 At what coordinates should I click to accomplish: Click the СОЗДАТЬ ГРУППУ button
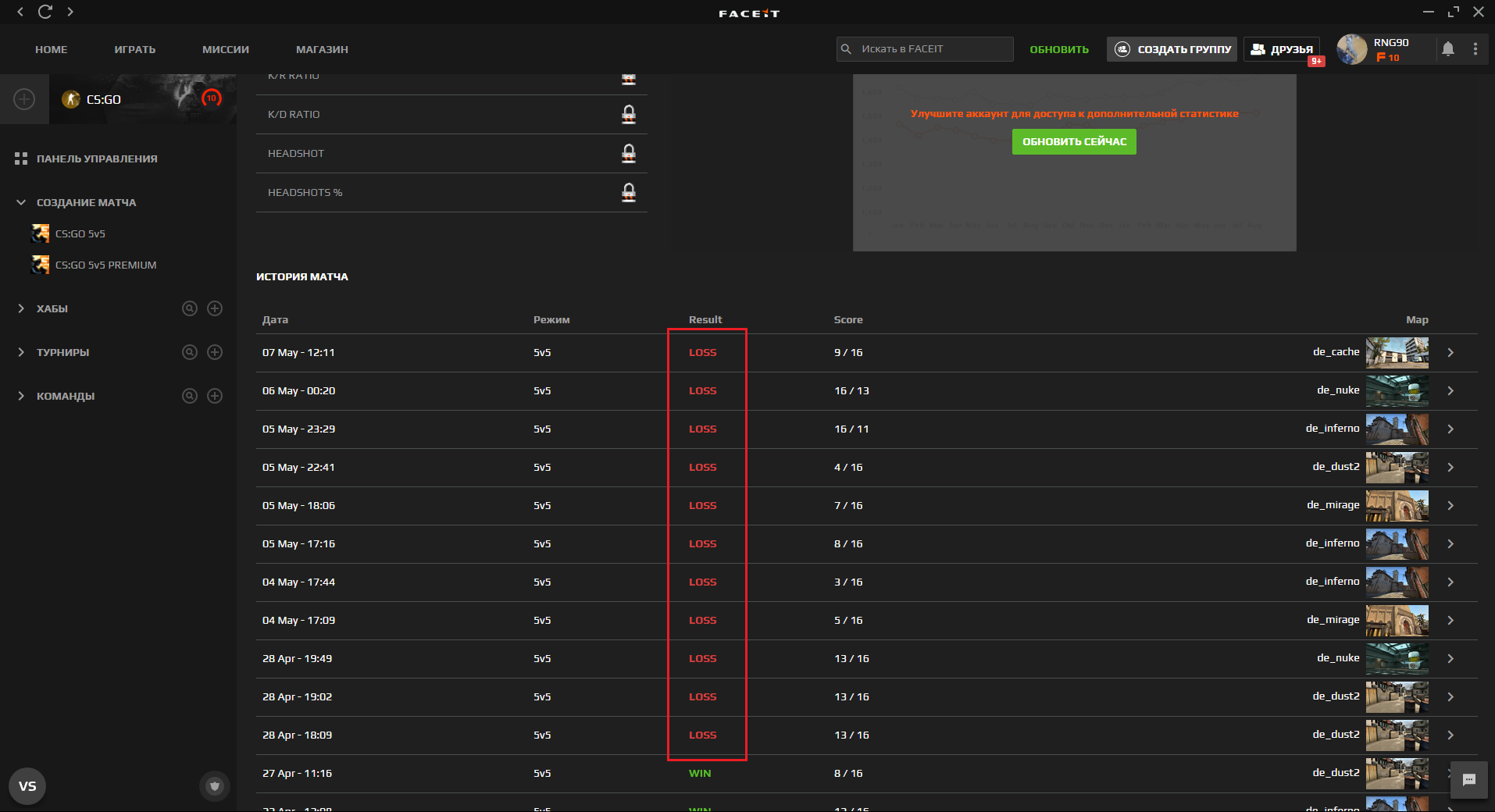[1172, 49]
